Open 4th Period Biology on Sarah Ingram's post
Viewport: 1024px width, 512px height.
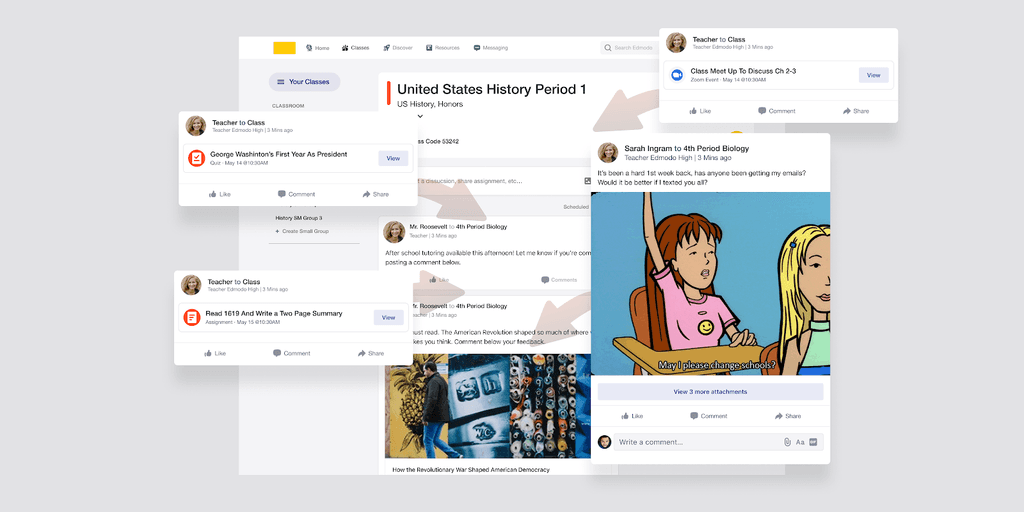pos(716,148)
